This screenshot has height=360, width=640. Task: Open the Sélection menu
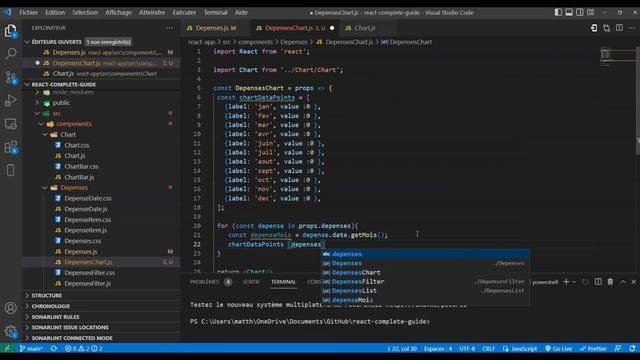85,13
